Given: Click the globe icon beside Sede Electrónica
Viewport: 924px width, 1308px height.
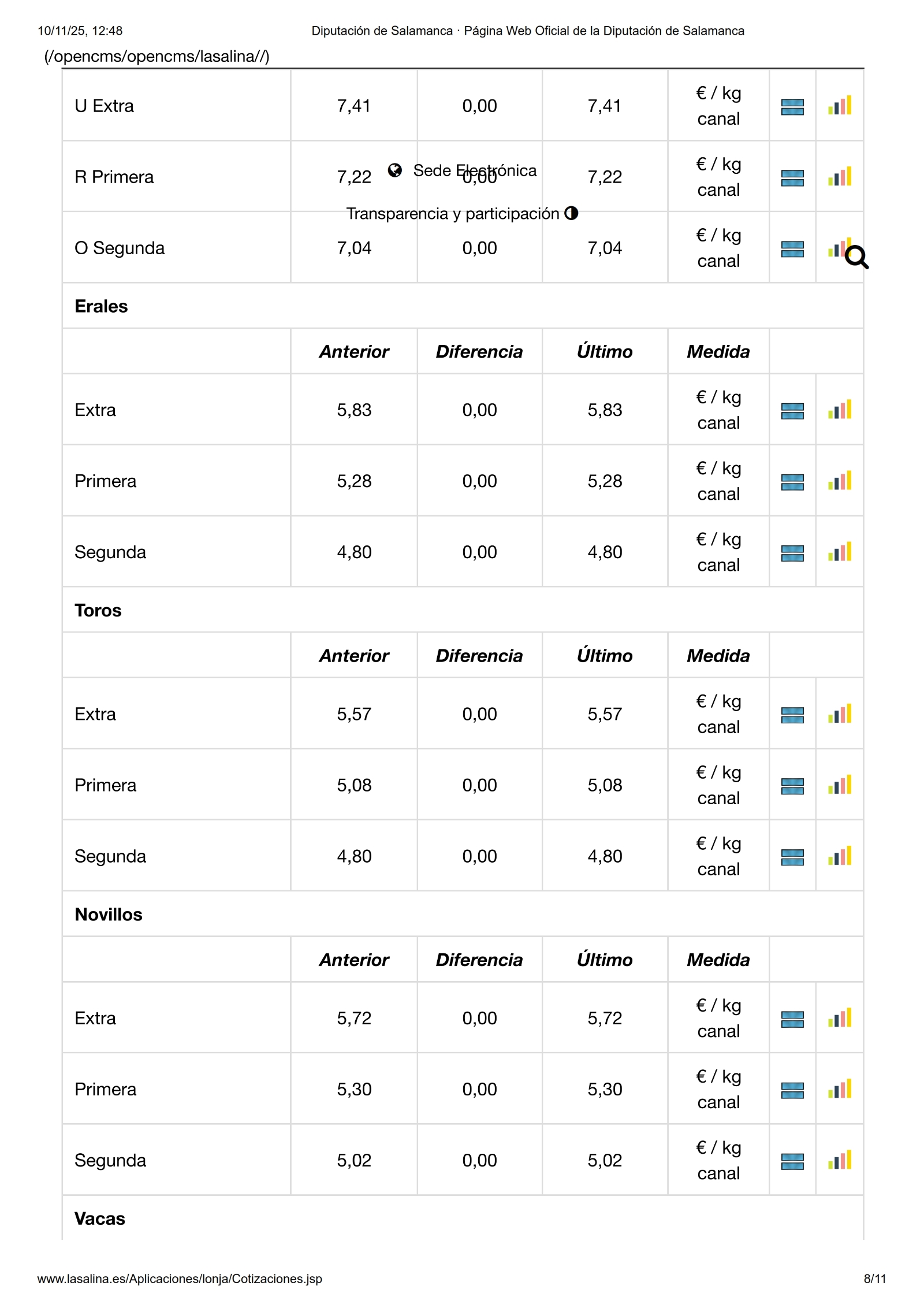Looking at the screenshot, I should coord(395,170).
